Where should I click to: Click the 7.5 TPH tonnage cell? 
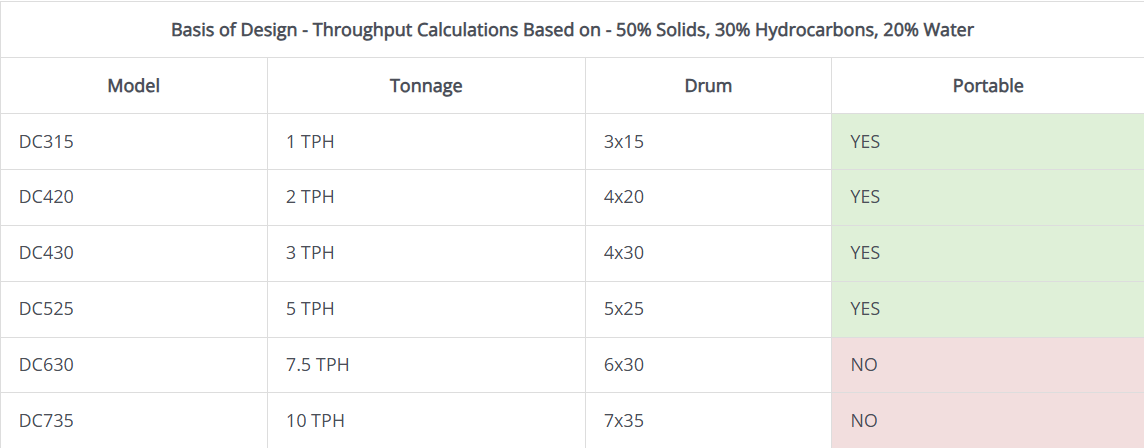[317, 365]
